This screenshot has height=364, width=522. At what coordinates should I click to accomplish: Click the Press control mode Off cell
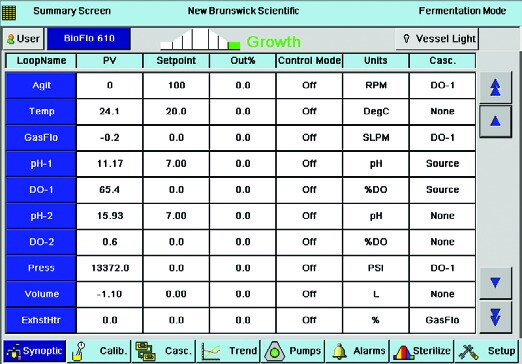[309, 268]
